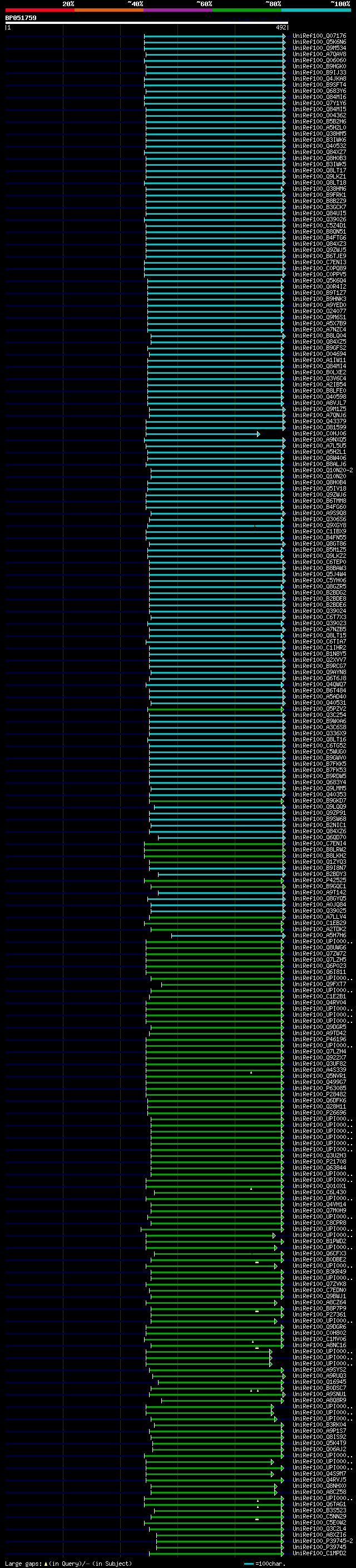
Task: Click the UniRef100_A5H2L0 label
Action: click(319, 128)
